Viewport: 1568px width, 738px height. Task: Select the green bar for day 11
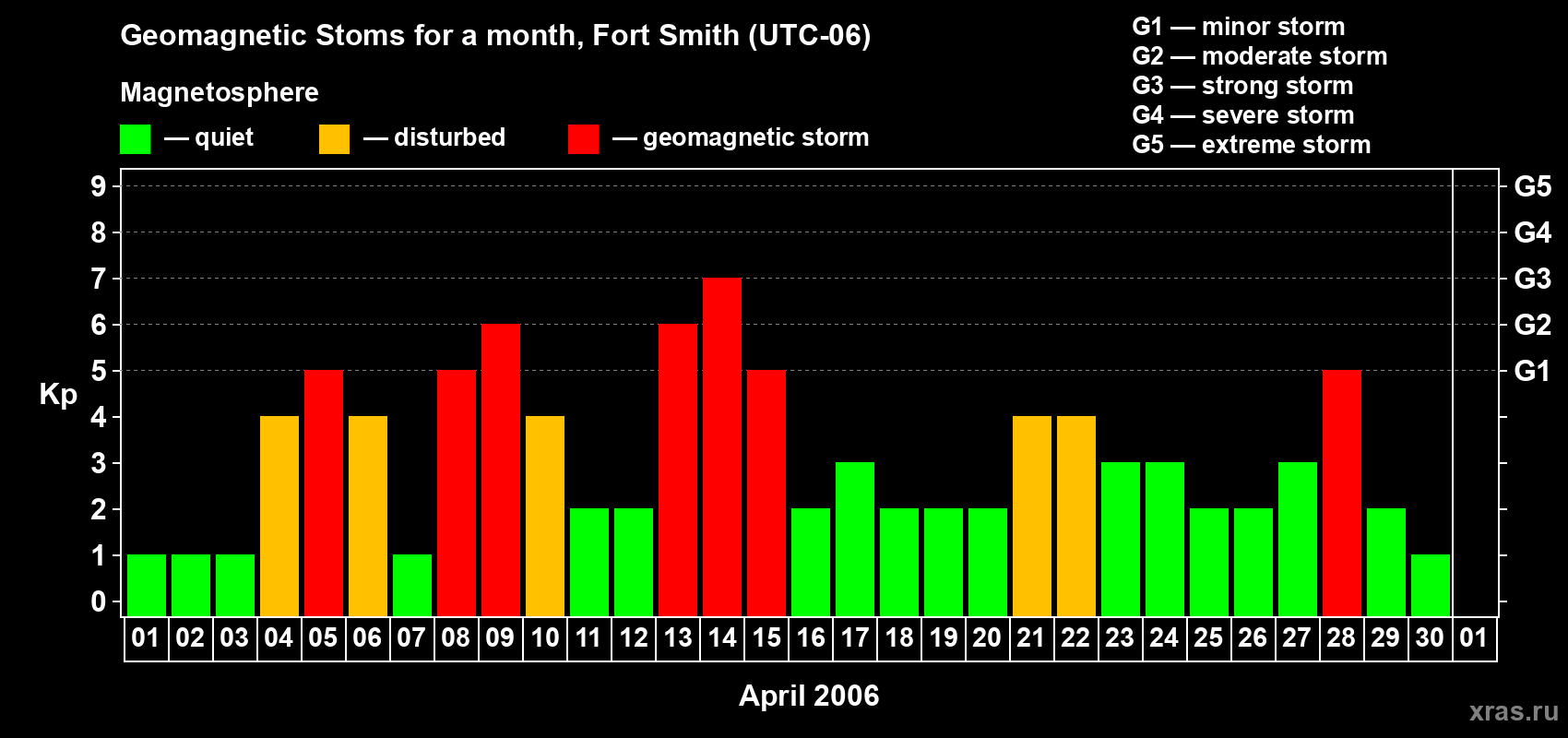click(x=589, y=563)
